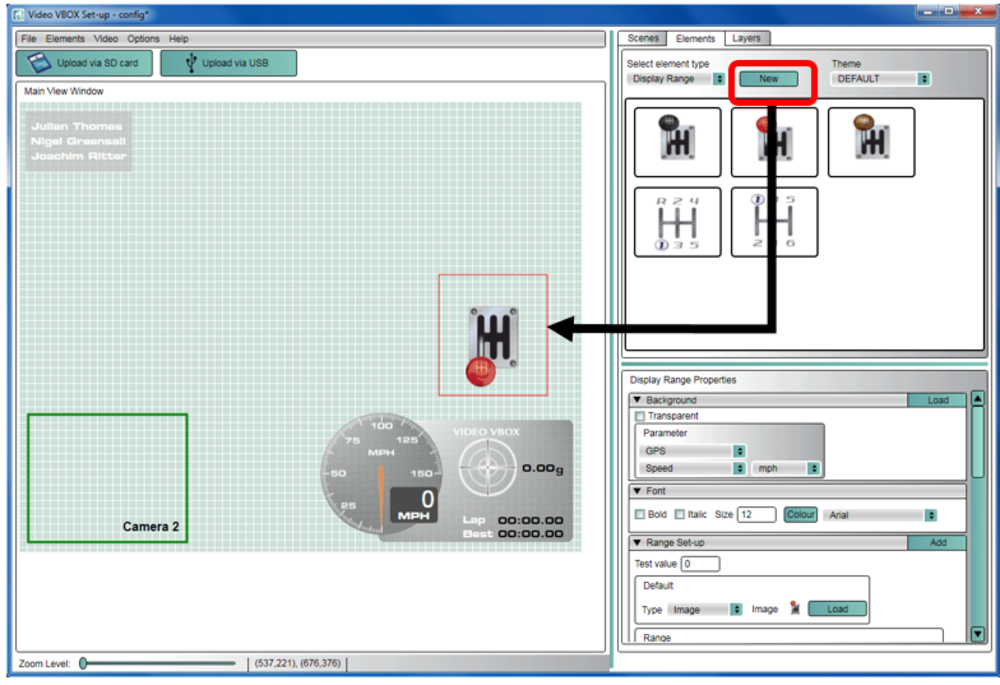Click the New element button
The width and height of the screenshot is (1000, 685).
point(769,79)
